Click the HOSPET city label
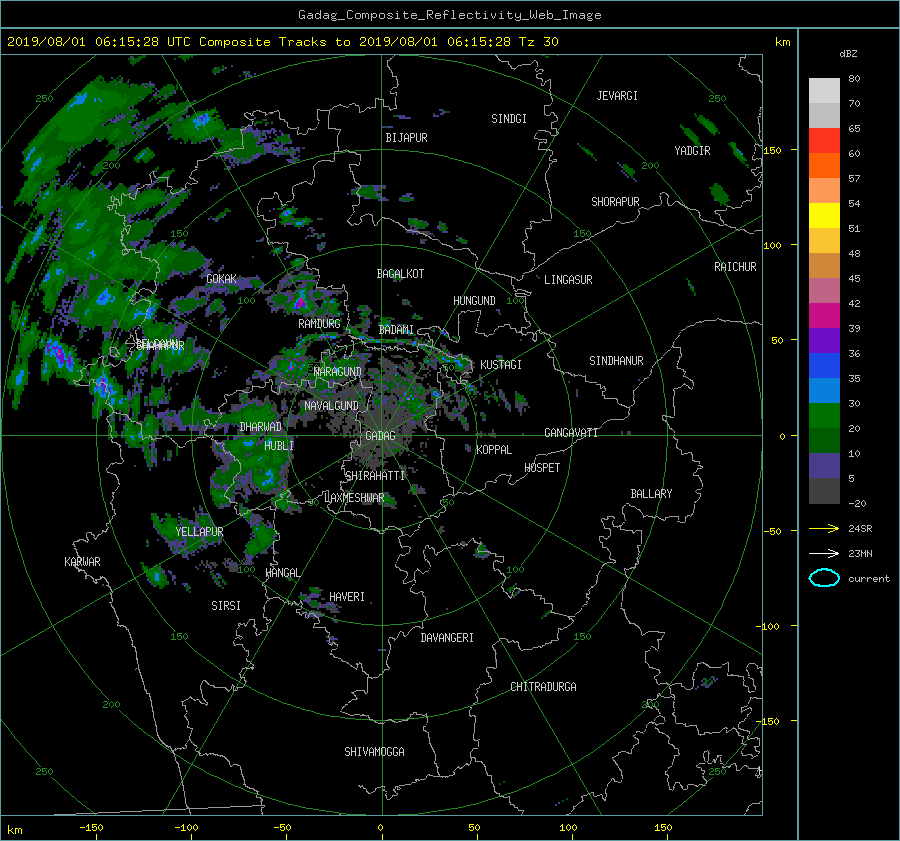This screenshot has height=841, width=900. click(x=542, y=468)
